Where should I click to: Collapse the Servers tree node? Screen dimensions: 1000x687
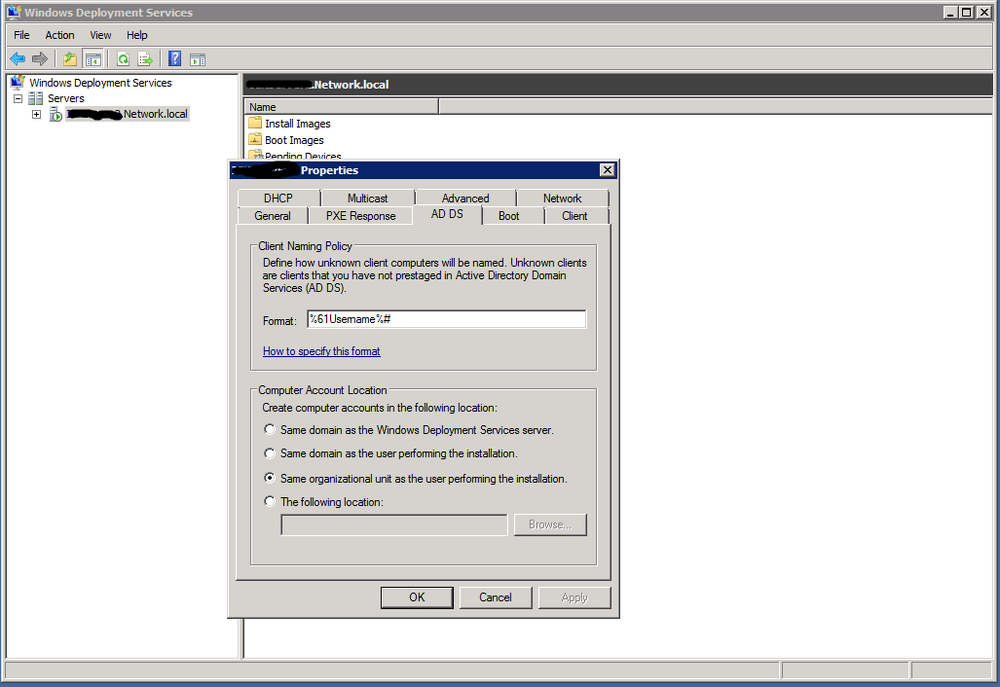[x=18, y=98]
